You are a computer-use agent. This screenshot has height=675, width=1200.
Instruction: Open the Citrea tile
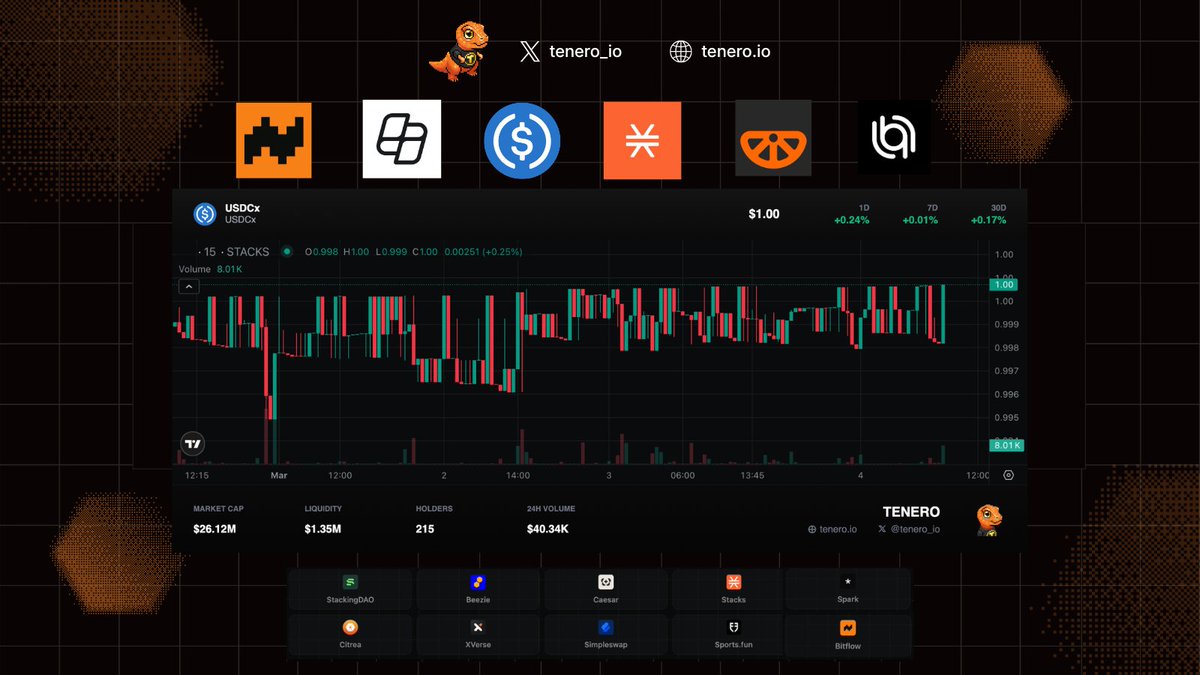pyautogui.click(x=350, y=635)
